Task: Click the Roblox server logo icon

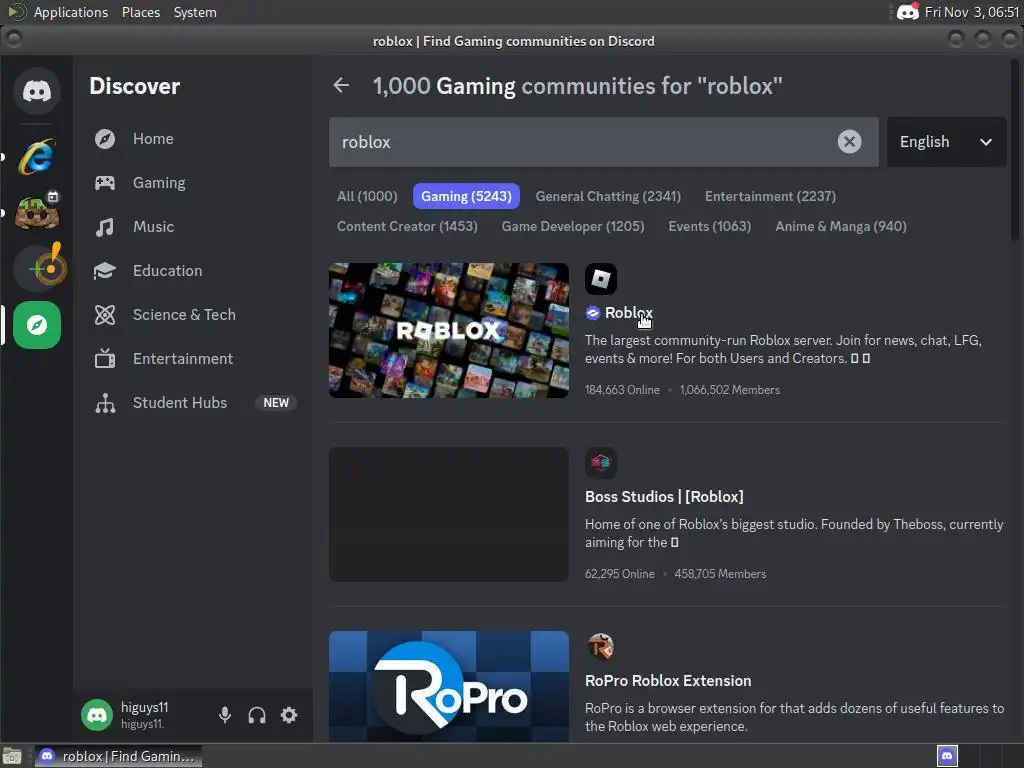Action: point(601,279)
